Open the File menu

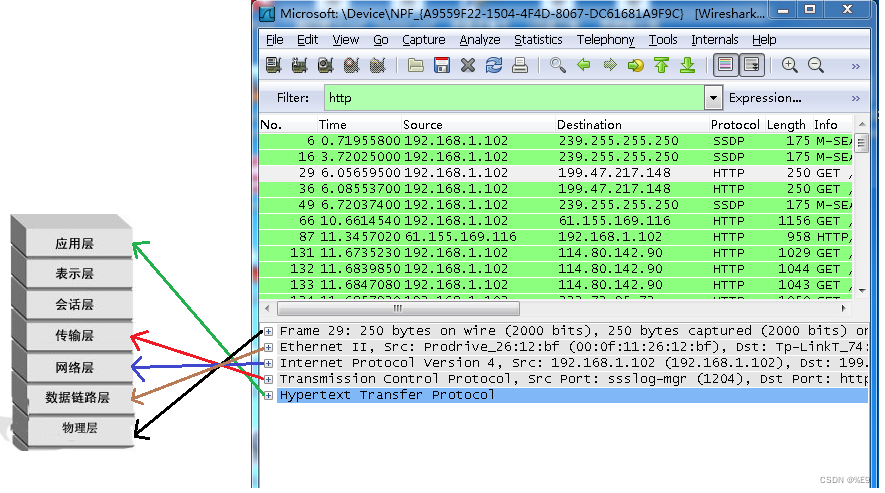[275, 40]
